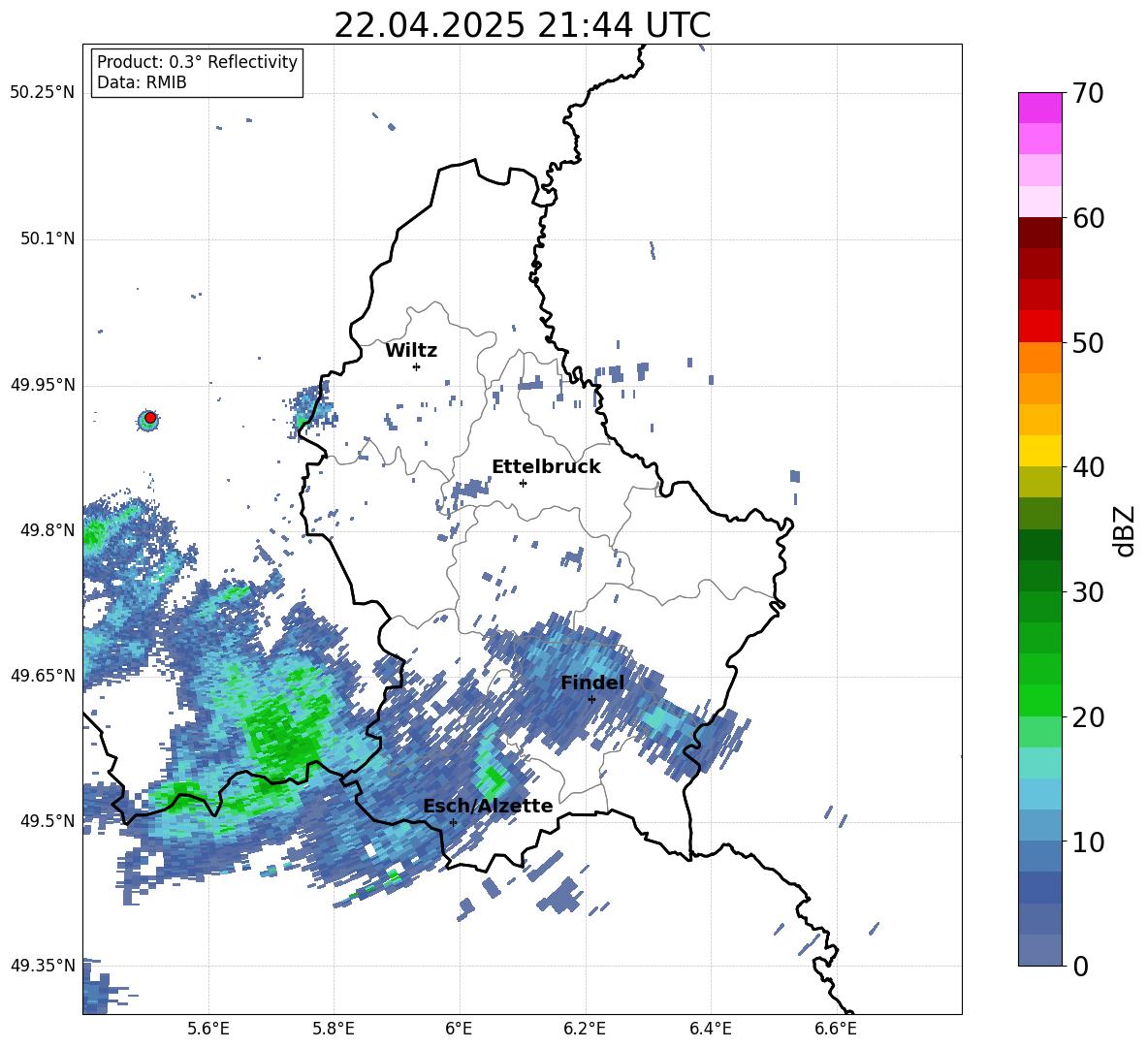Pick the yellow swatch just above 40 dBZ
This screenshot has height=1048, width=1148.
tap(1039, 451)
